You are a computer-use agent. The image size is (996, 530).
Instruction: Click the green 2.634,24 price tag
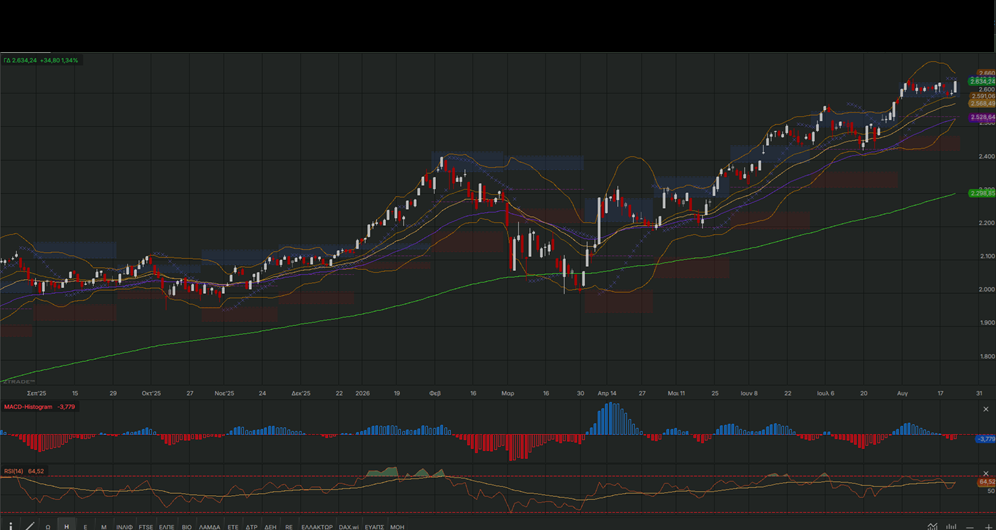pos(982,81)
